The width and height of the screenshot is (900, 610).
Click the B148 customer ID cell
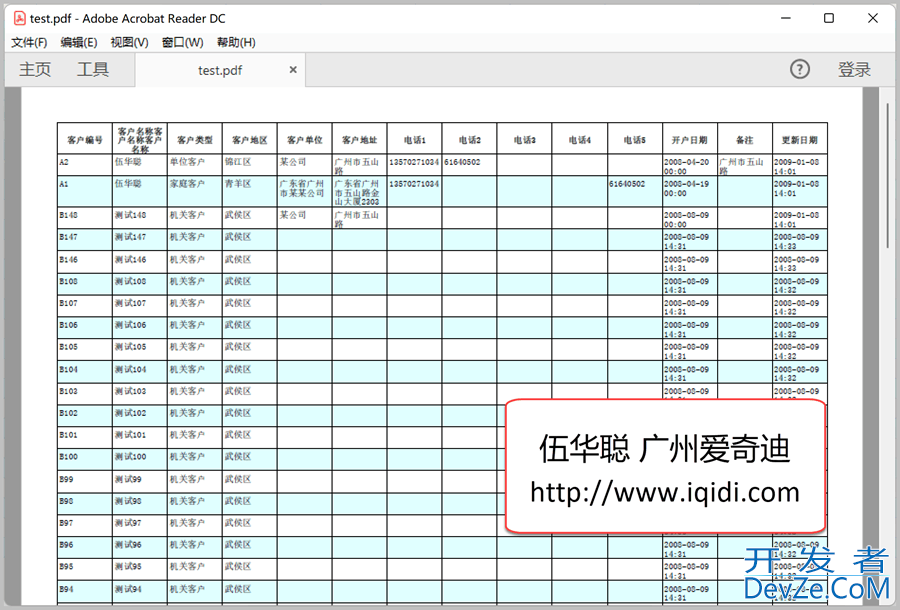point(85,217)
